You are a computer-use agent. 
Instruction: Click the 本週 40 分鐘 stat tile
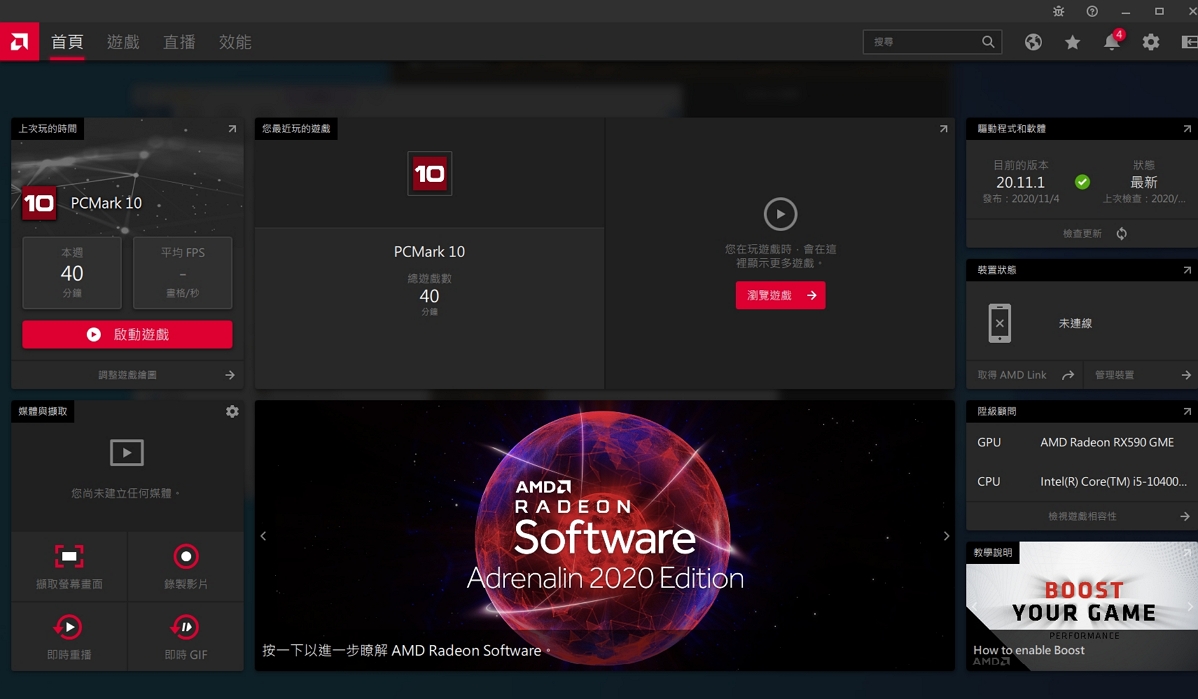72,273
